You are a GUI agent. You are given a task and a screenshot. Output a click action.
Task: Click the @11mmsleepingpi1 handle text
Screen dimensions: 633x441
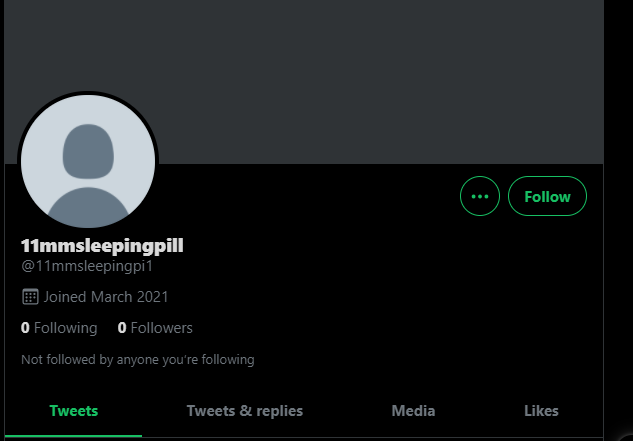tap(87, 267)
